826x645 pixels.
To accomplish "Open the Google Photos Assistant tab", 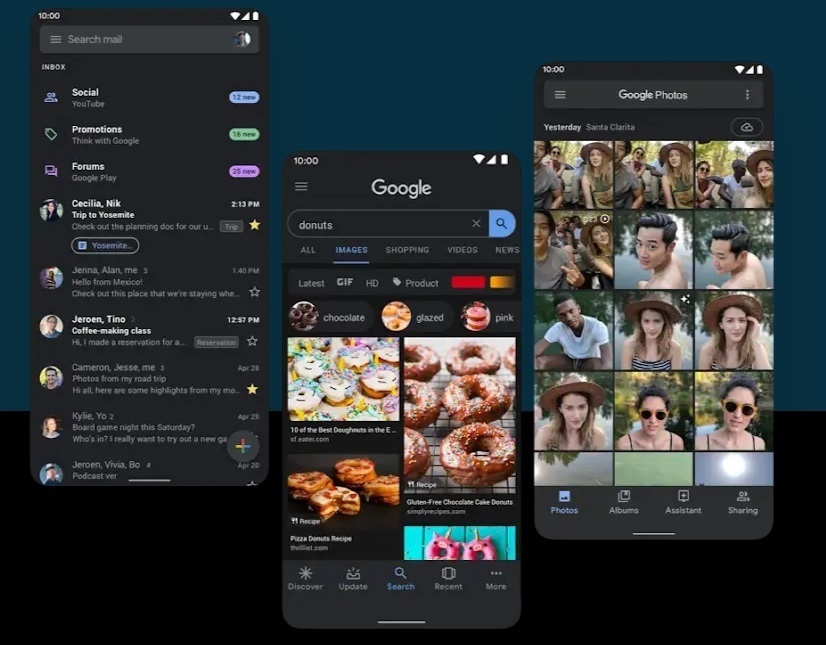I will 683,502.
